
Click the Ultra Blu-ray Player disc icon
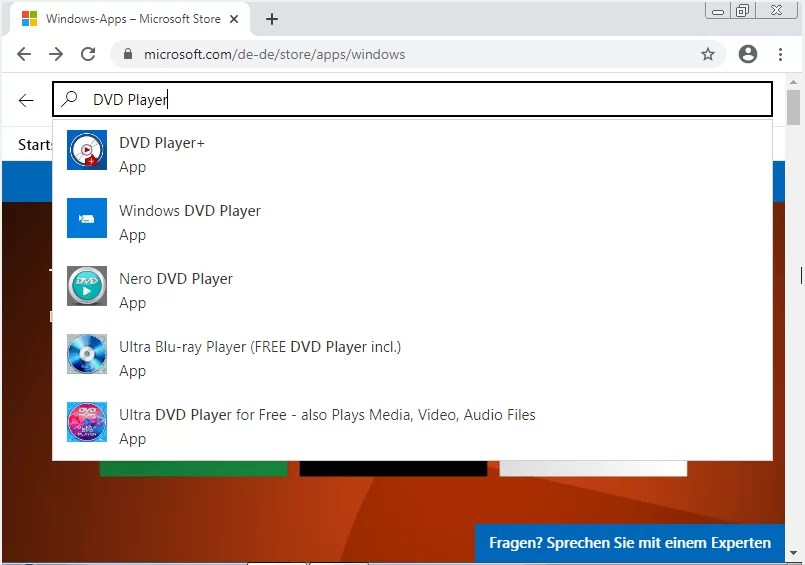click(x=87, y=354)
